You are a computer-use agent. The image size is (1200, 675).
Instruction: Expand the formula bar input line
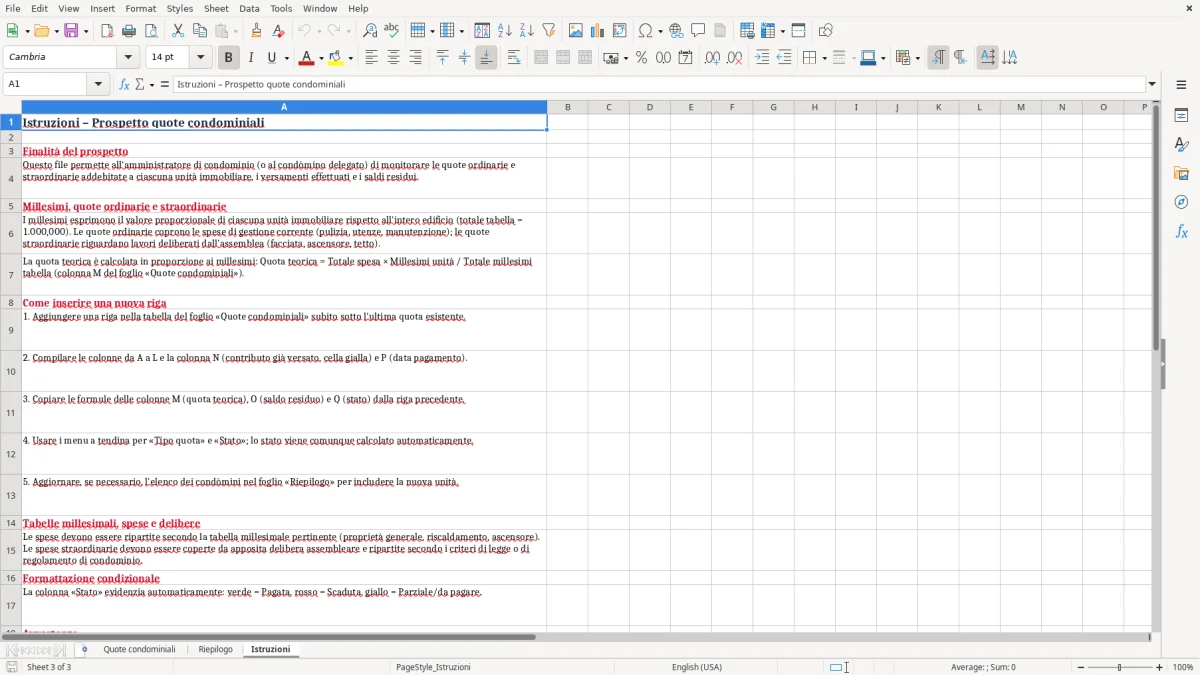click(x=1152, y=85)
